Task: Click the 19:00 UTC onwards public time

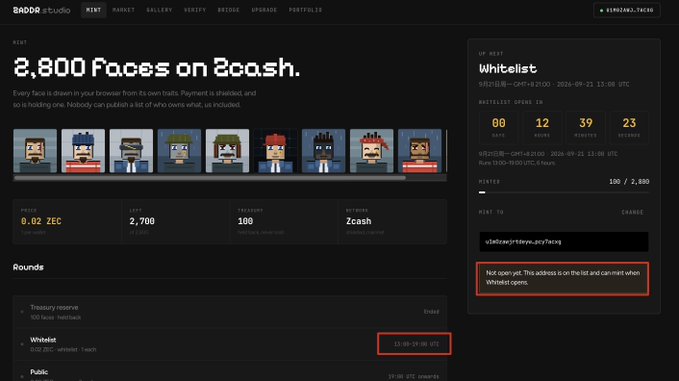Action: click(414, 377)
